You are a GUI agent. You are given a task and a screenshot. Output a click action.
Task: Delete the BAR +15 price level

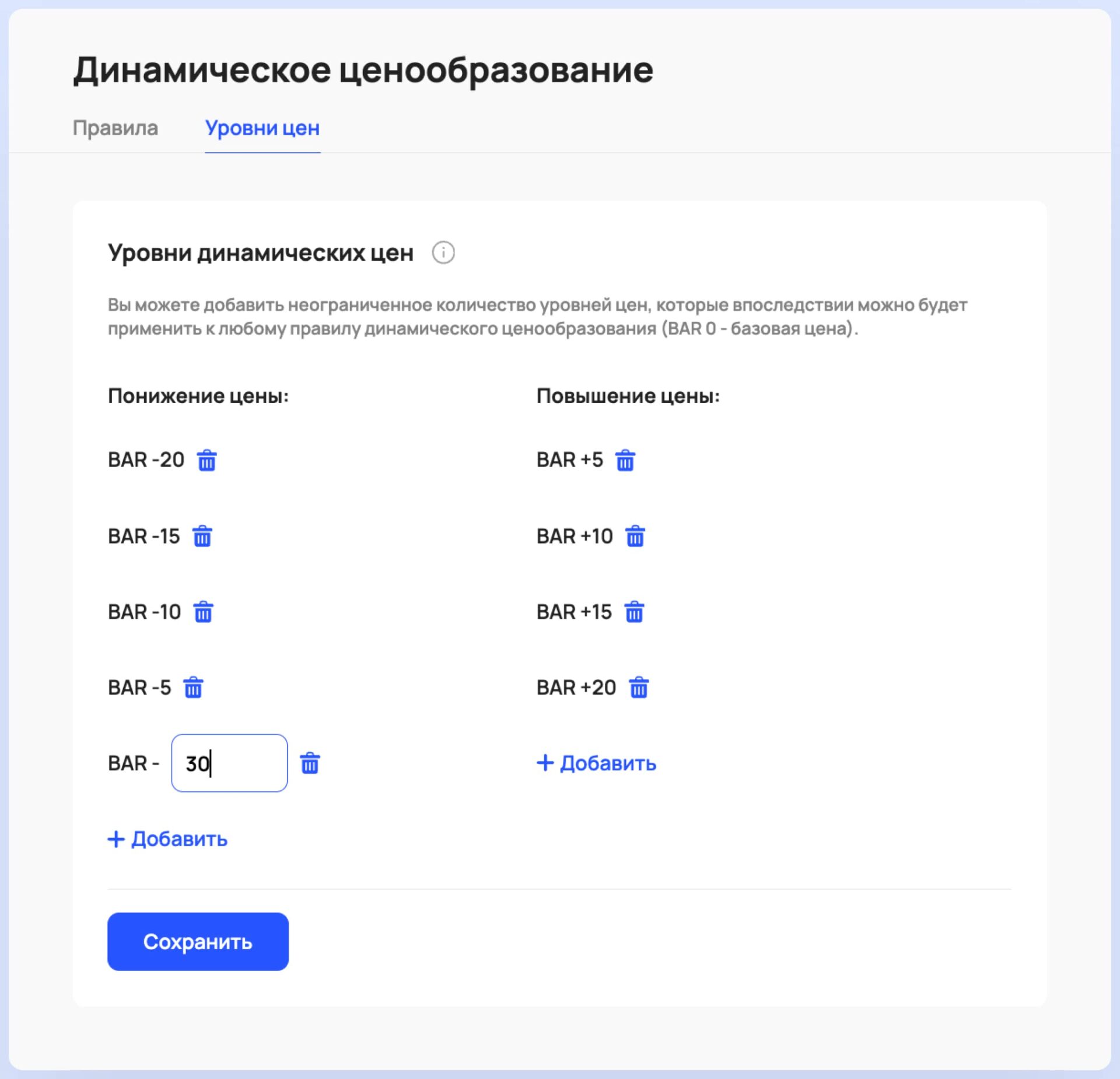(x=634, y=612)
